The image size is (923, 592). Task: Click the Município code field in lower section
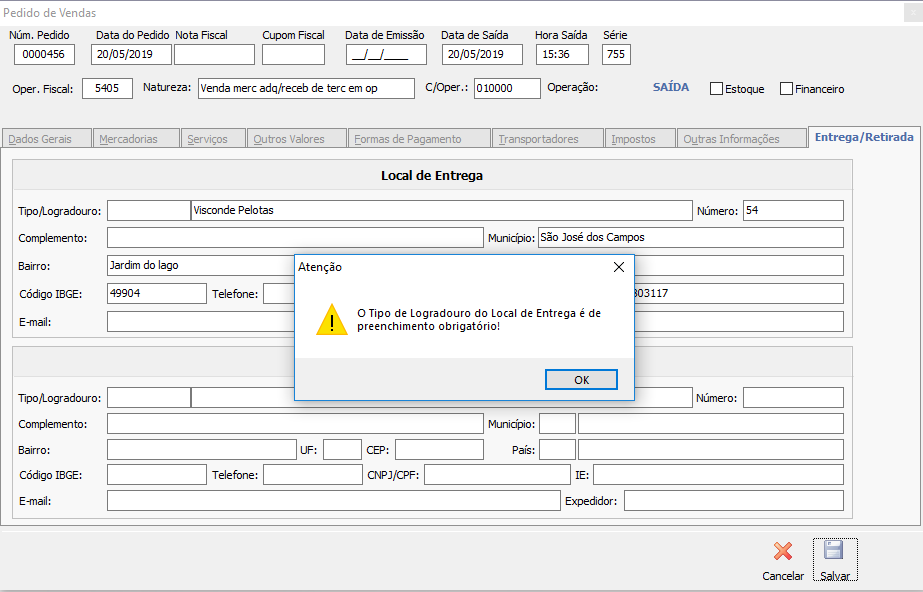(557, 424)
